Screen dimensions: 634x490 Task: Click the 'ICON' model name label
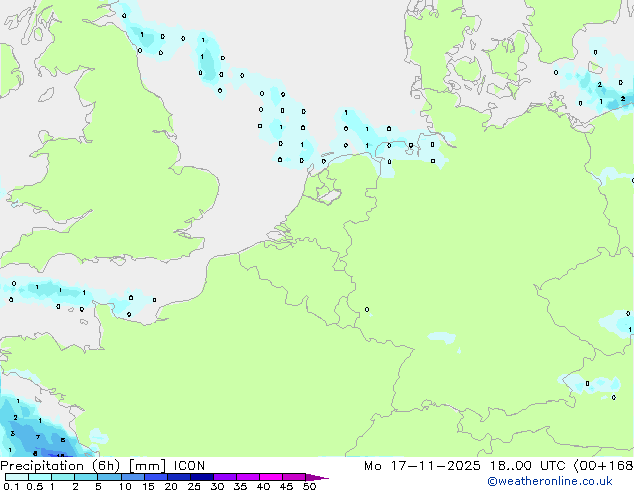point(189,466)
